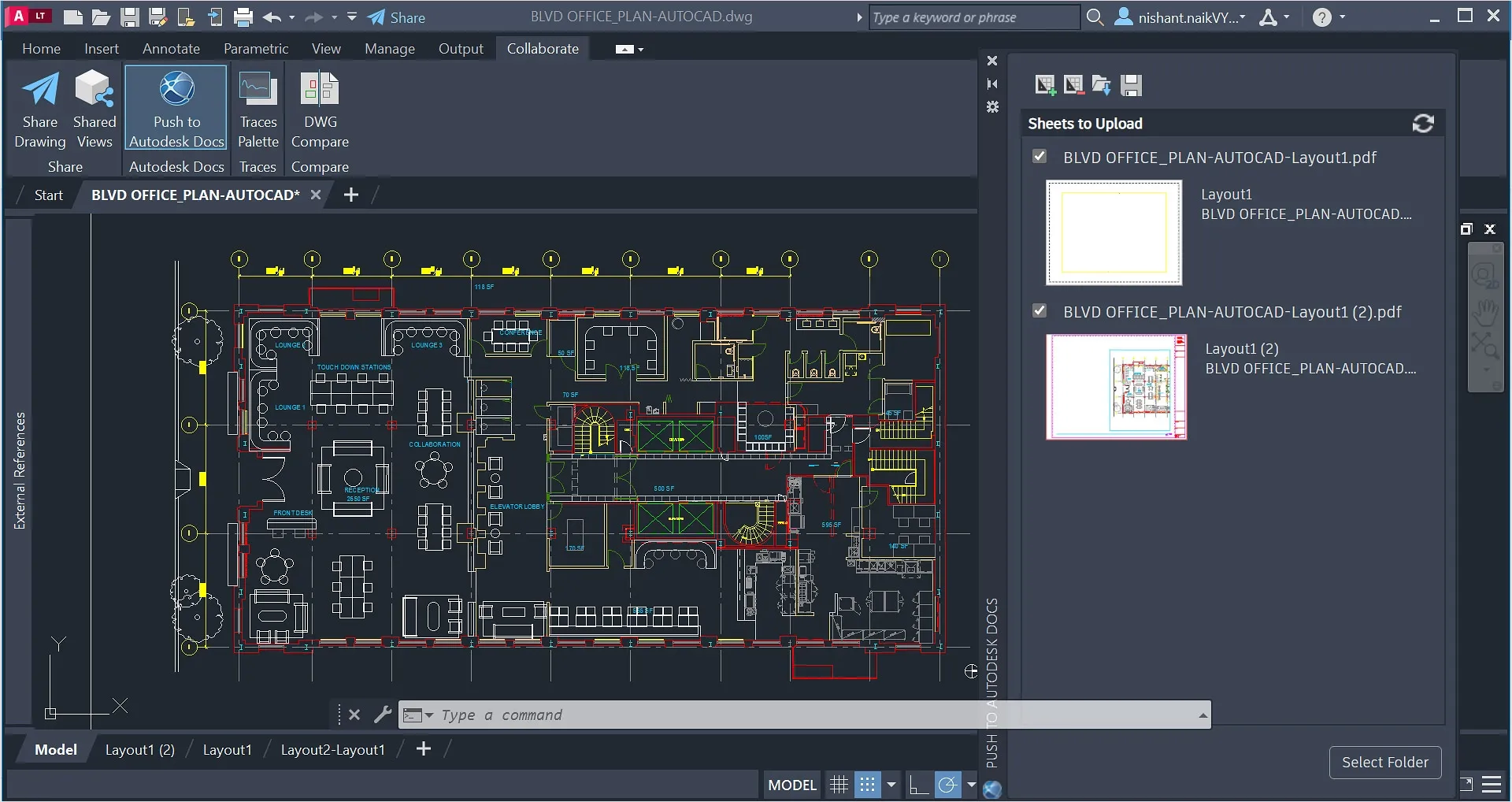1512x802 pixels.
Task: Toggle grid display in the status bar
Action: pos(838,784)
